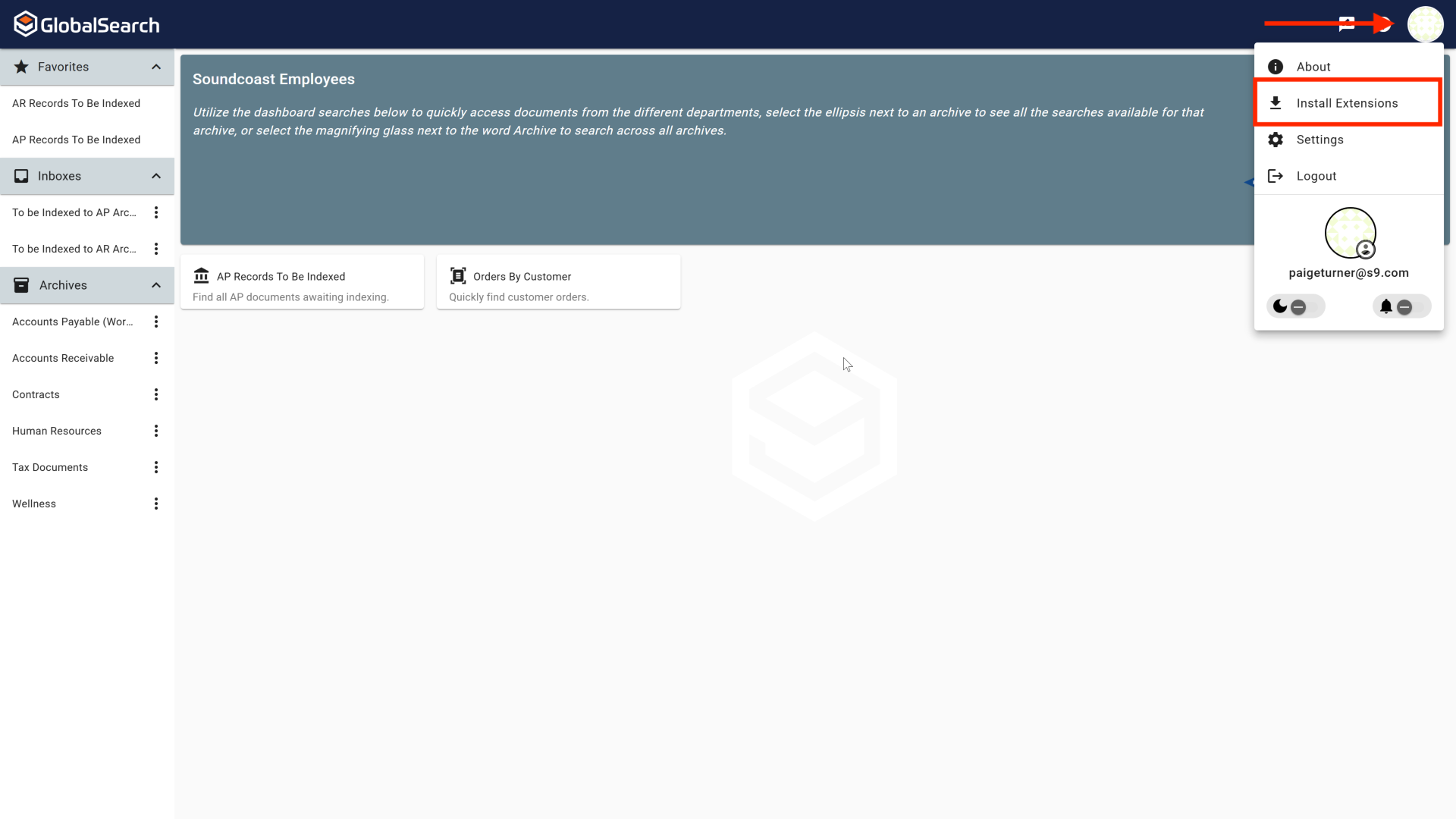Toggle dark mode switch
The width and height of the screenshot is (1456, 819).
click(1294, 306)
